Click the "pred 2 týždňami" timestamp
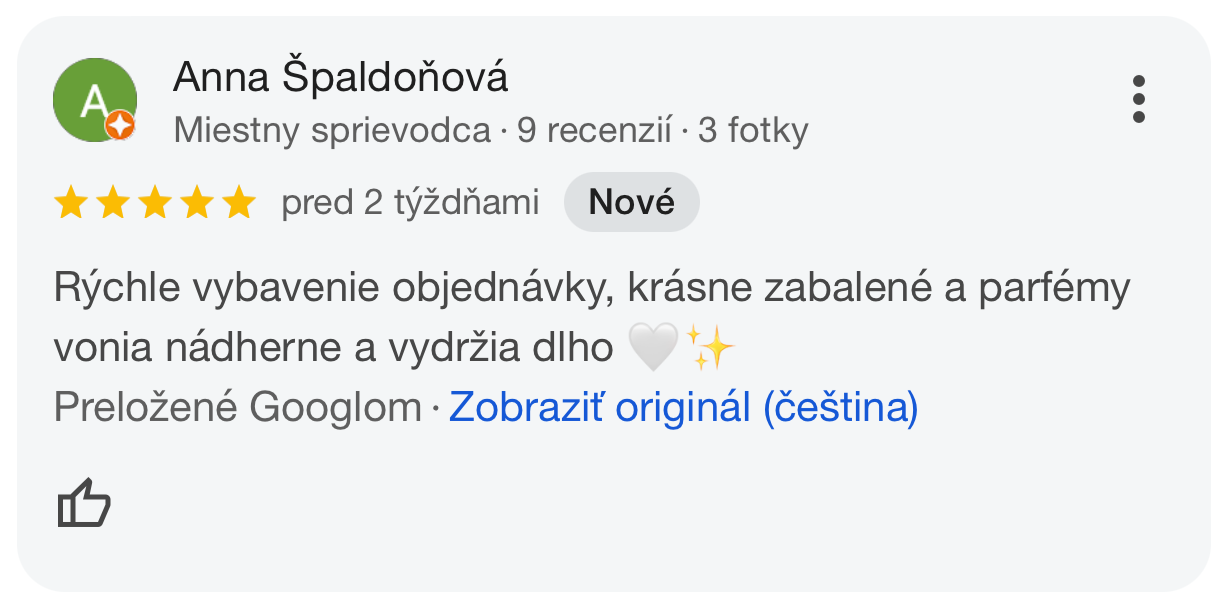This screenshot has width=1226, height=603. pos(410,203)
